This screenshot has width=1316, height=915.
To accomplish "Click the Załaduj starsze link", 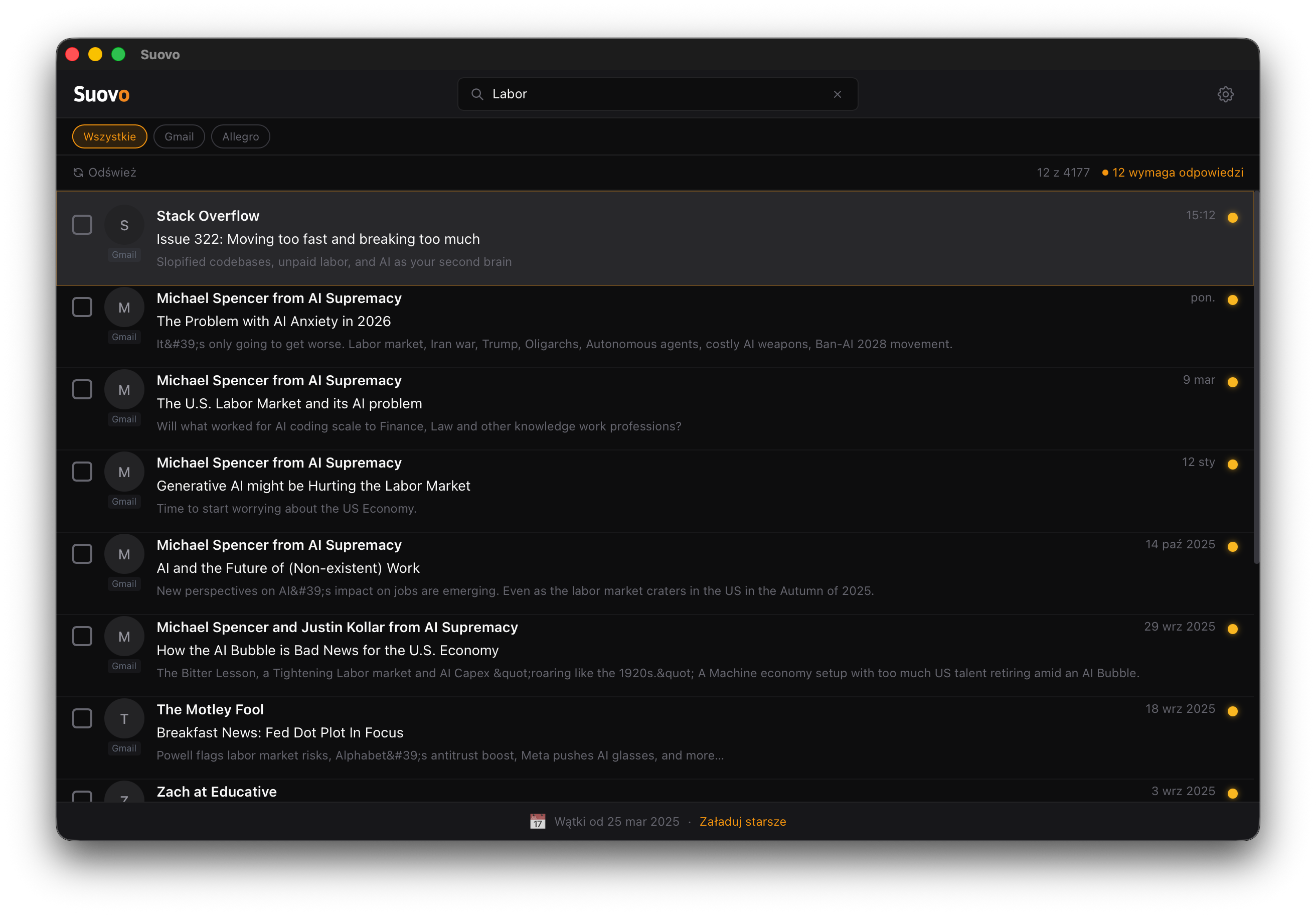I will (x=742, y=821).
